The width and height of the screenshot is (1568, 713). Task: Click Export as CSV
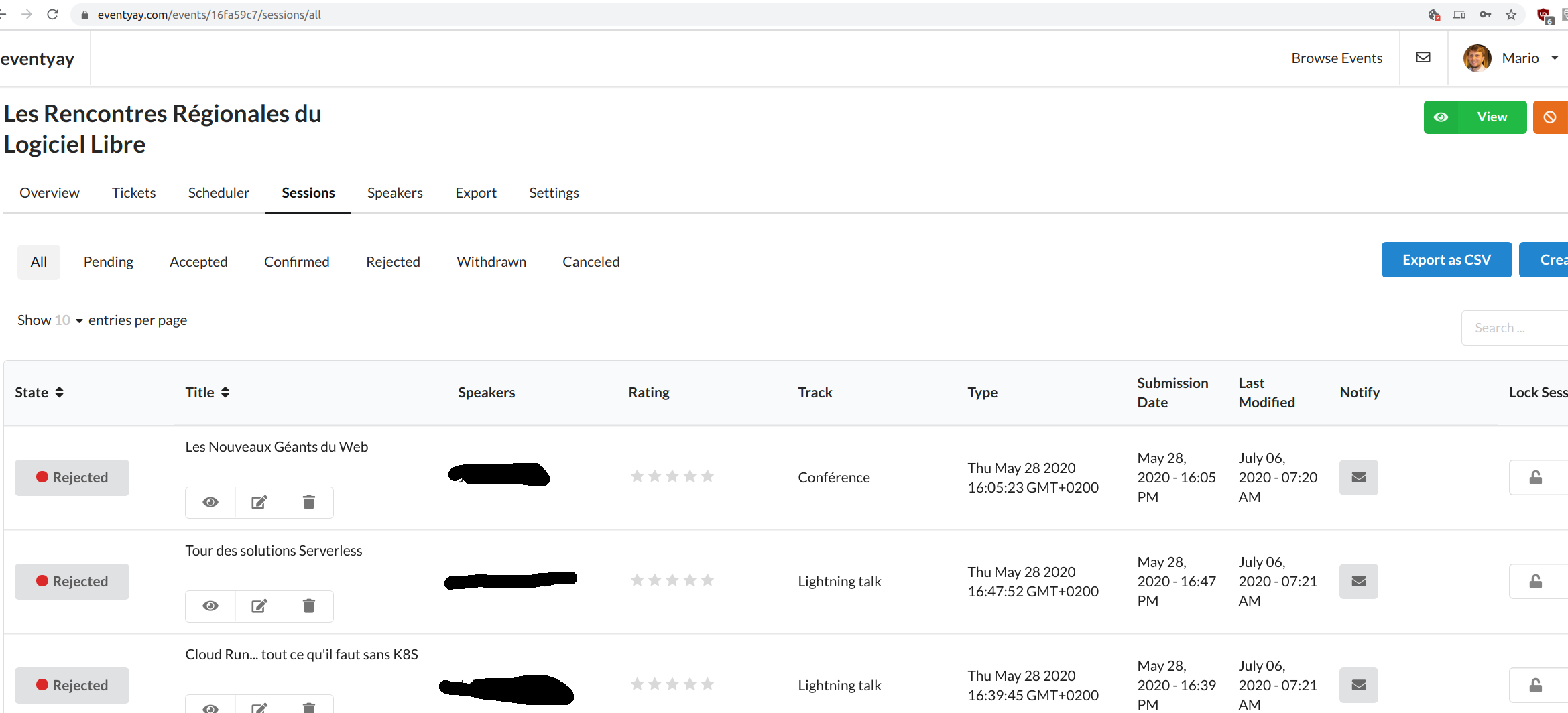click(x=1447, y=260)
